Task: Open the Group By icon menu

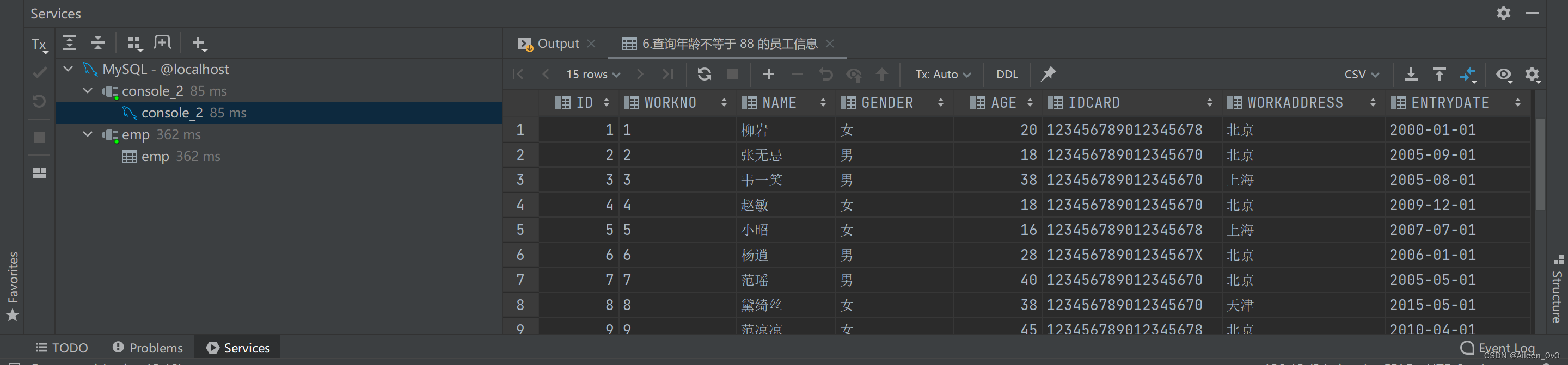Action: click(x=134, y=42)
